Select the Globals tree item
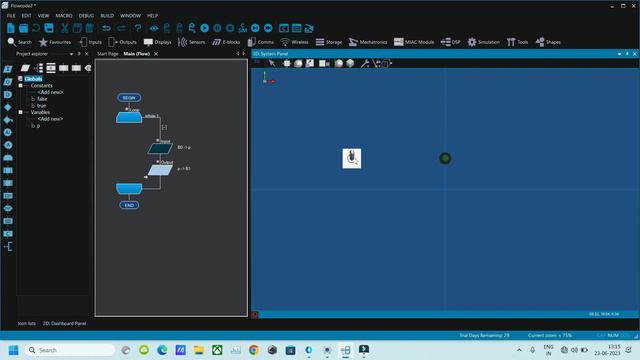This screenshot has height=360, width=640. pos(33,79)
